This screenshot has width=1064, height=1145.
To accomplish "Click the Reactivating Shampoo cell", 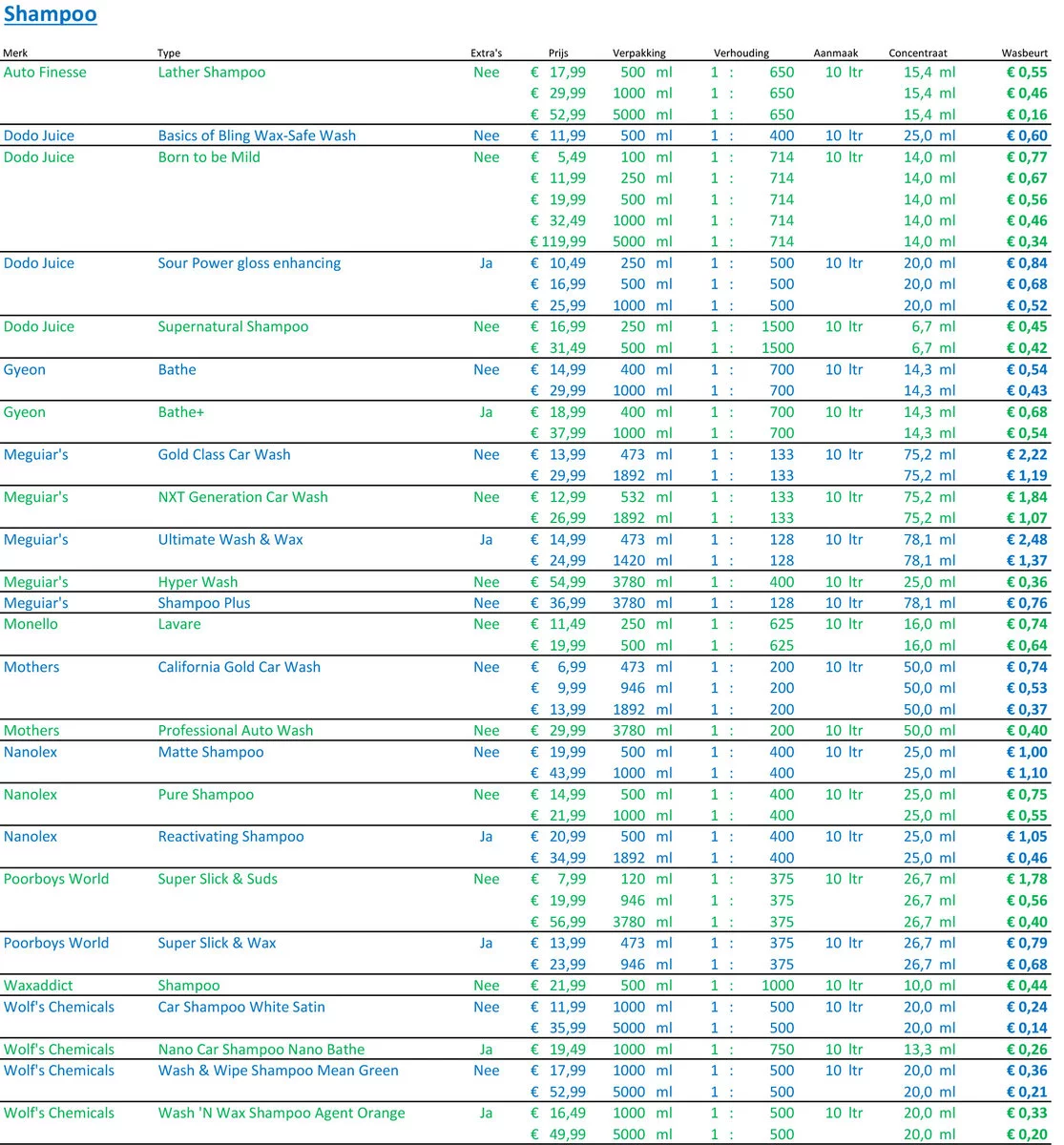I will [x=231, y=837].
